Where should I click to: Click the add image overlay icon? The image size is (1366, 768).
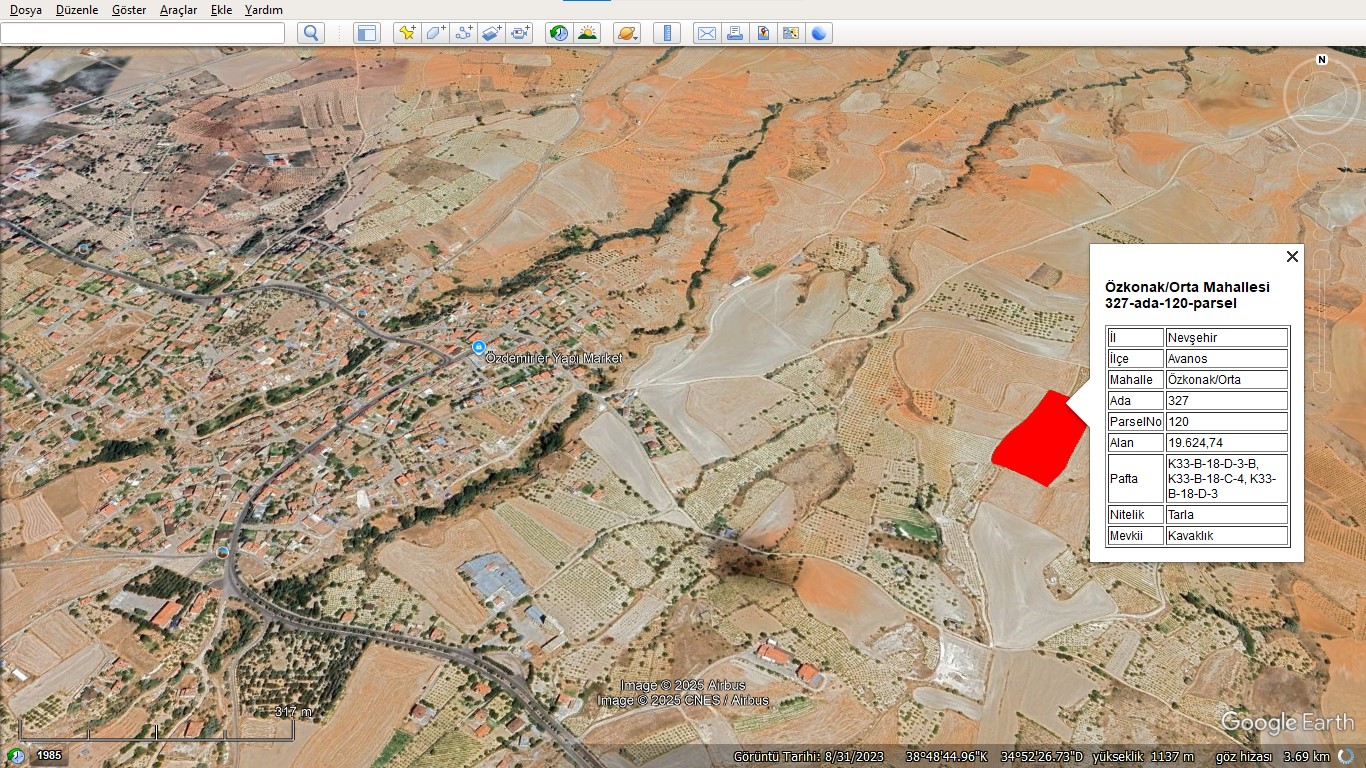[491, 33]
